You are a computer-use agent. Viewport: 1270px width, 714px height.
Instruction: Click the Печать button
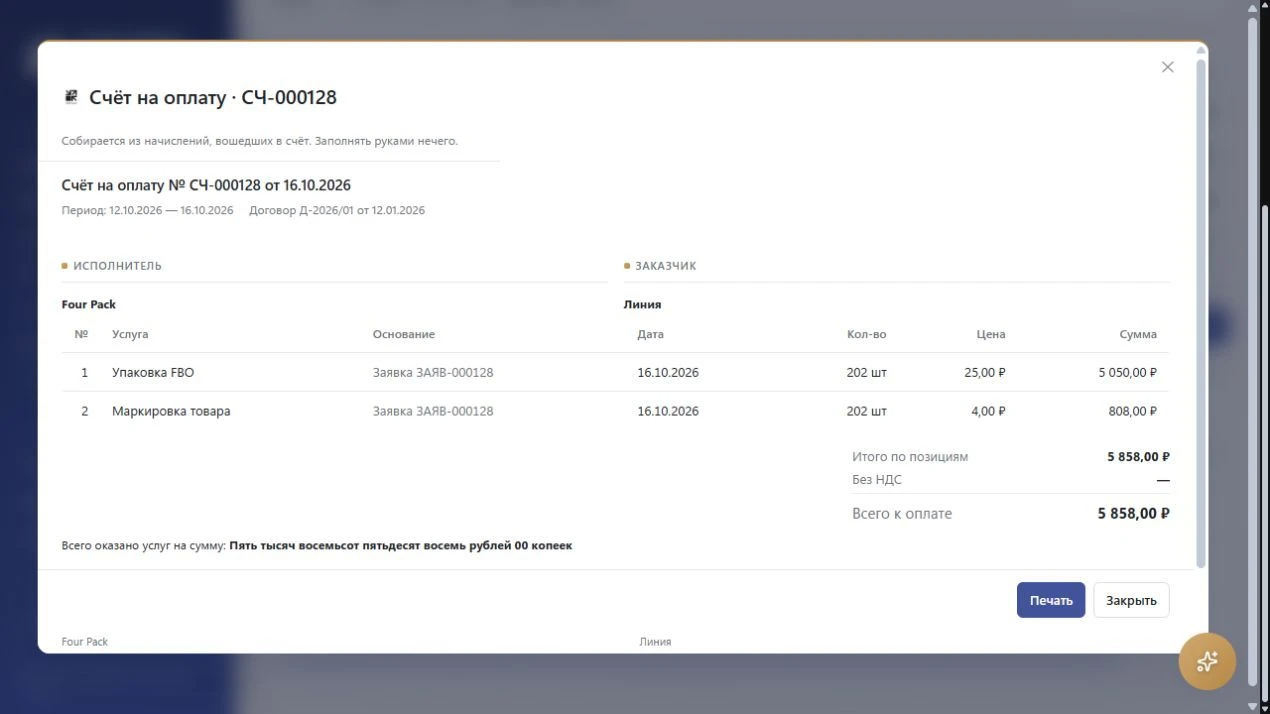tap(1051, 600)
